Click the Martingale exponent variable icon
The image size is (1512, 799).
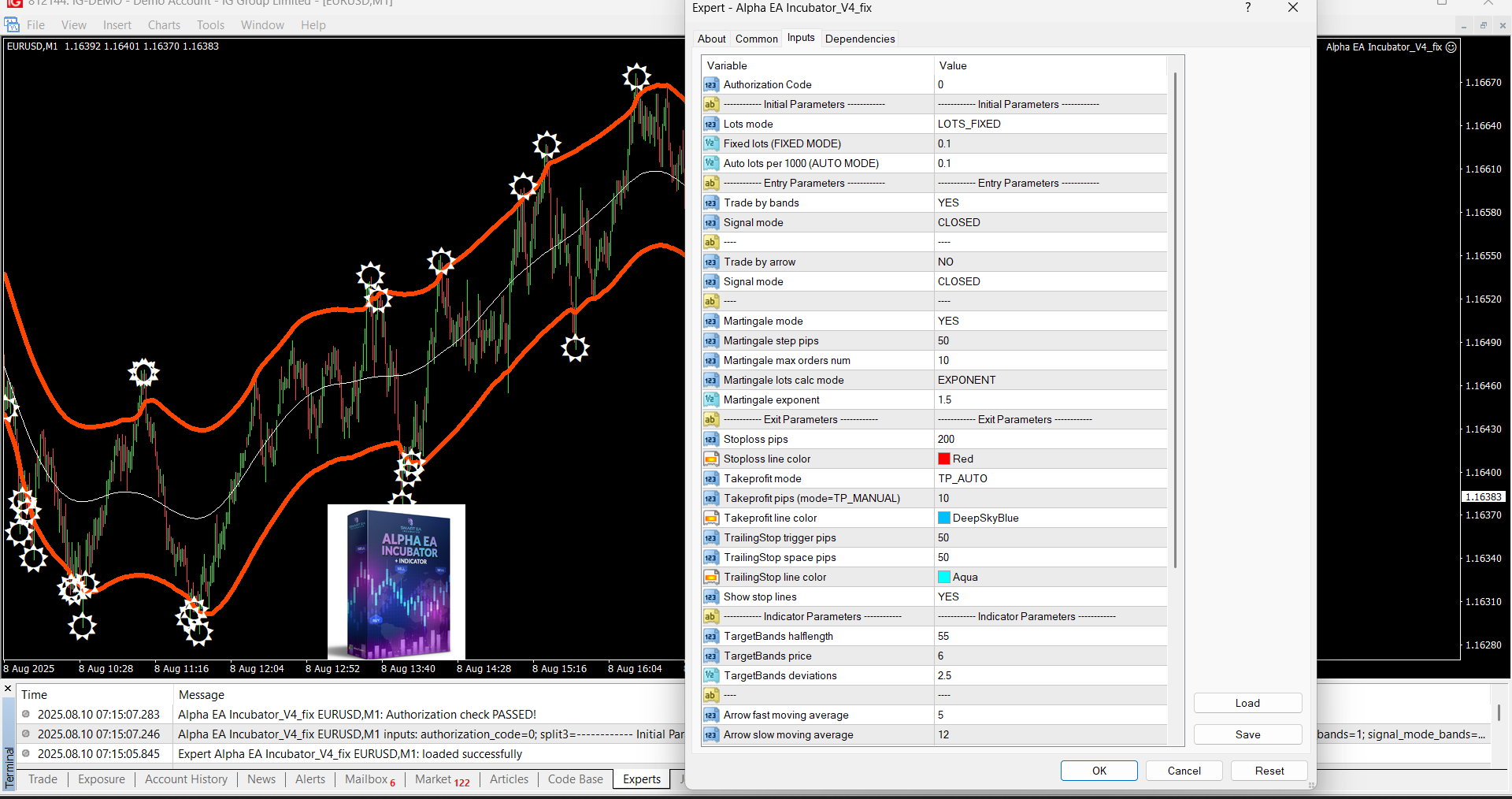click(x=710, y=400)
